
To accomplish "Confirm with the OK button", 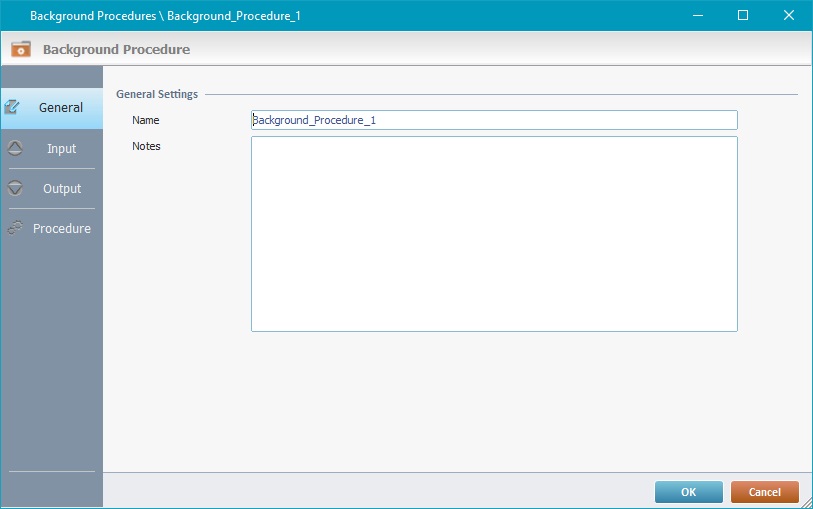I will 688,492.
